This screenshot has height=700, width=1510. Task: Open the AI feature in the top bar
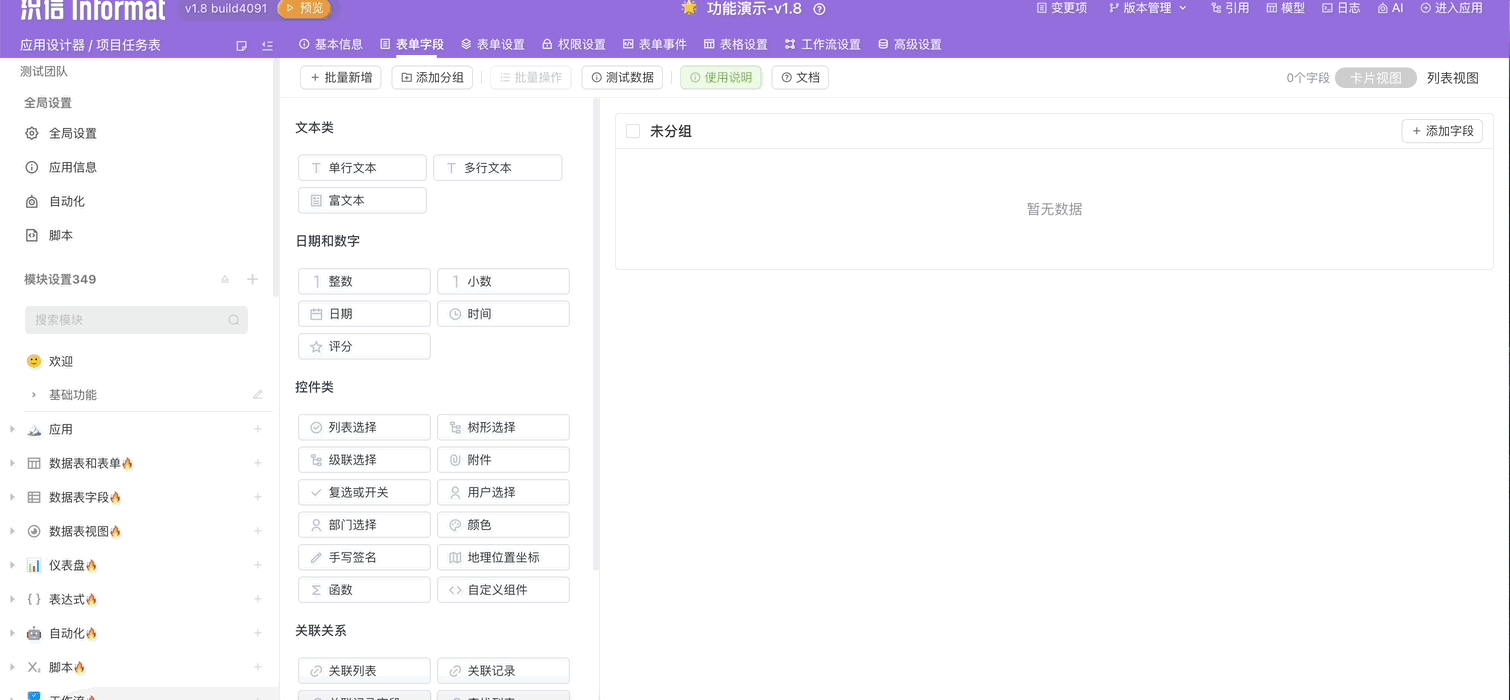pyautogui.click(x=1390, y=10)
